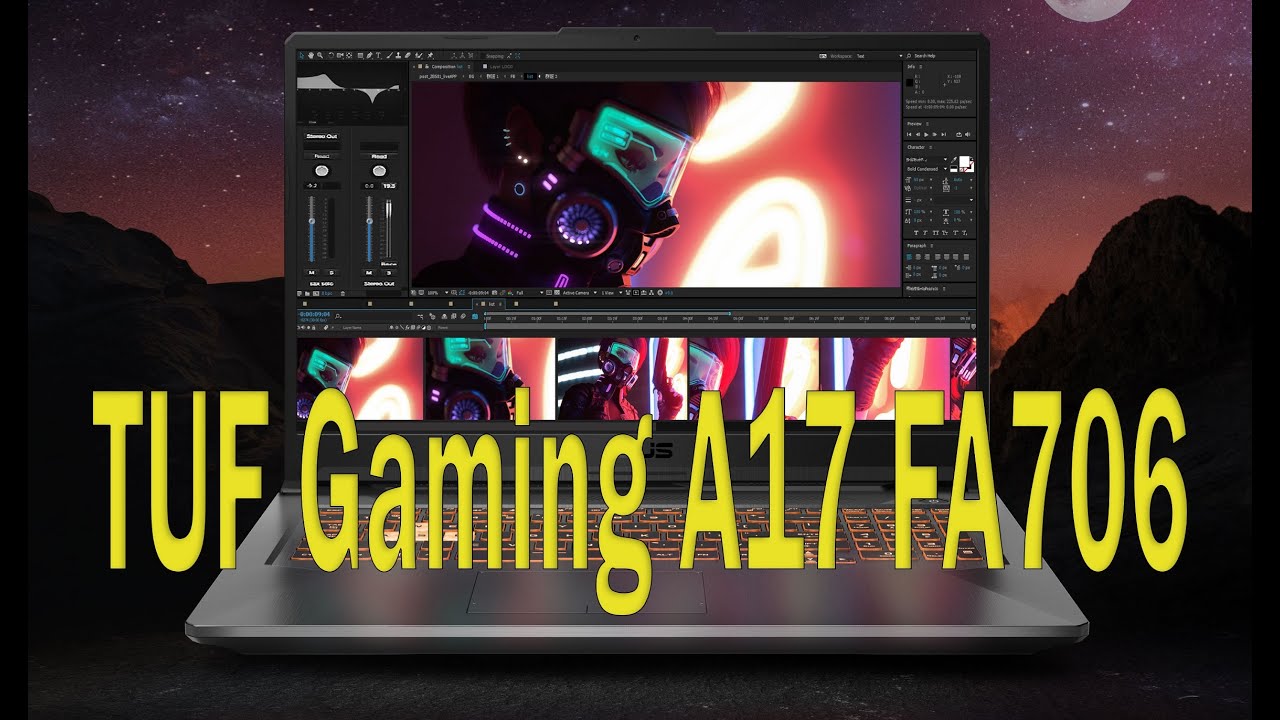
Task: Jump to the first frame in Preview
Action: [909, 135]
